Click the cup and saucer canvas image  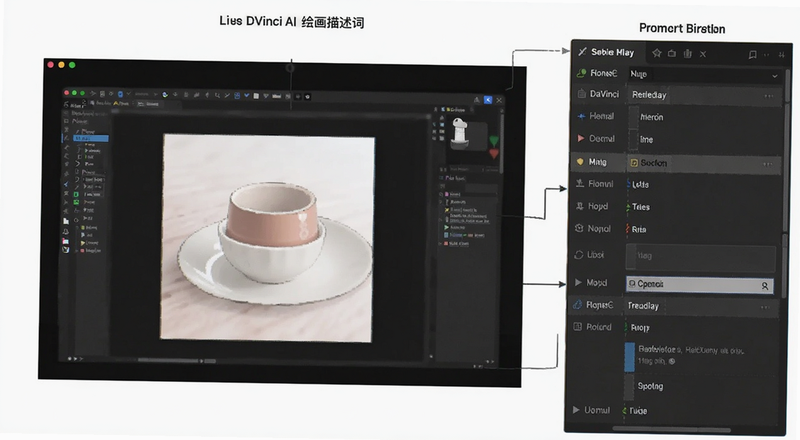268,238
